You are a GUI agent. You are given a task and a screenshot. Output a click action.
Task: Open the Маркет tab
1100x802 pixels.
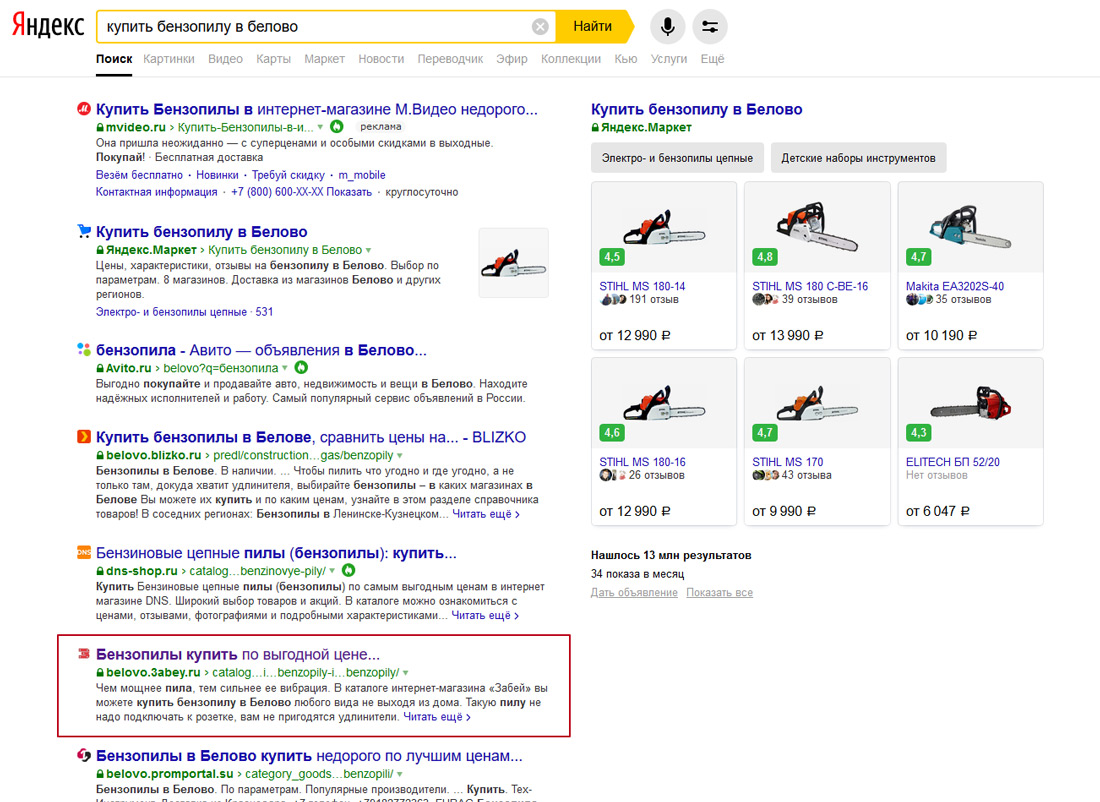point(324,59)
